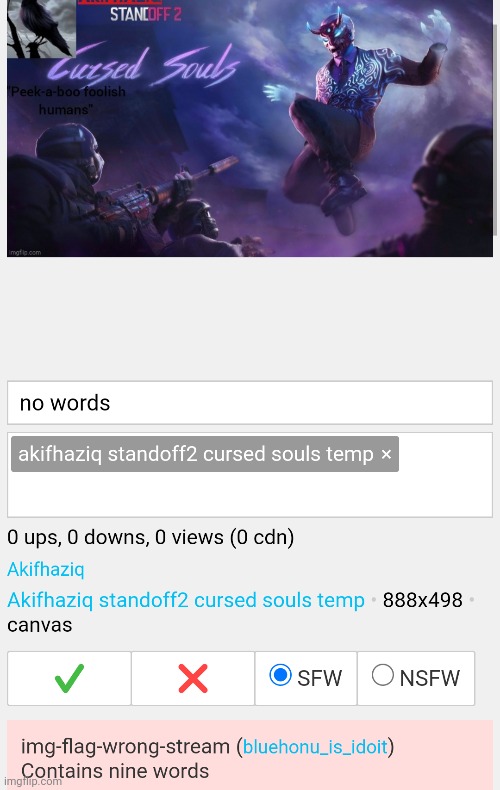Click the img-flag-wrong-stream notice
The width and height of the screenshot is (500, 790).
pos(250,755)
